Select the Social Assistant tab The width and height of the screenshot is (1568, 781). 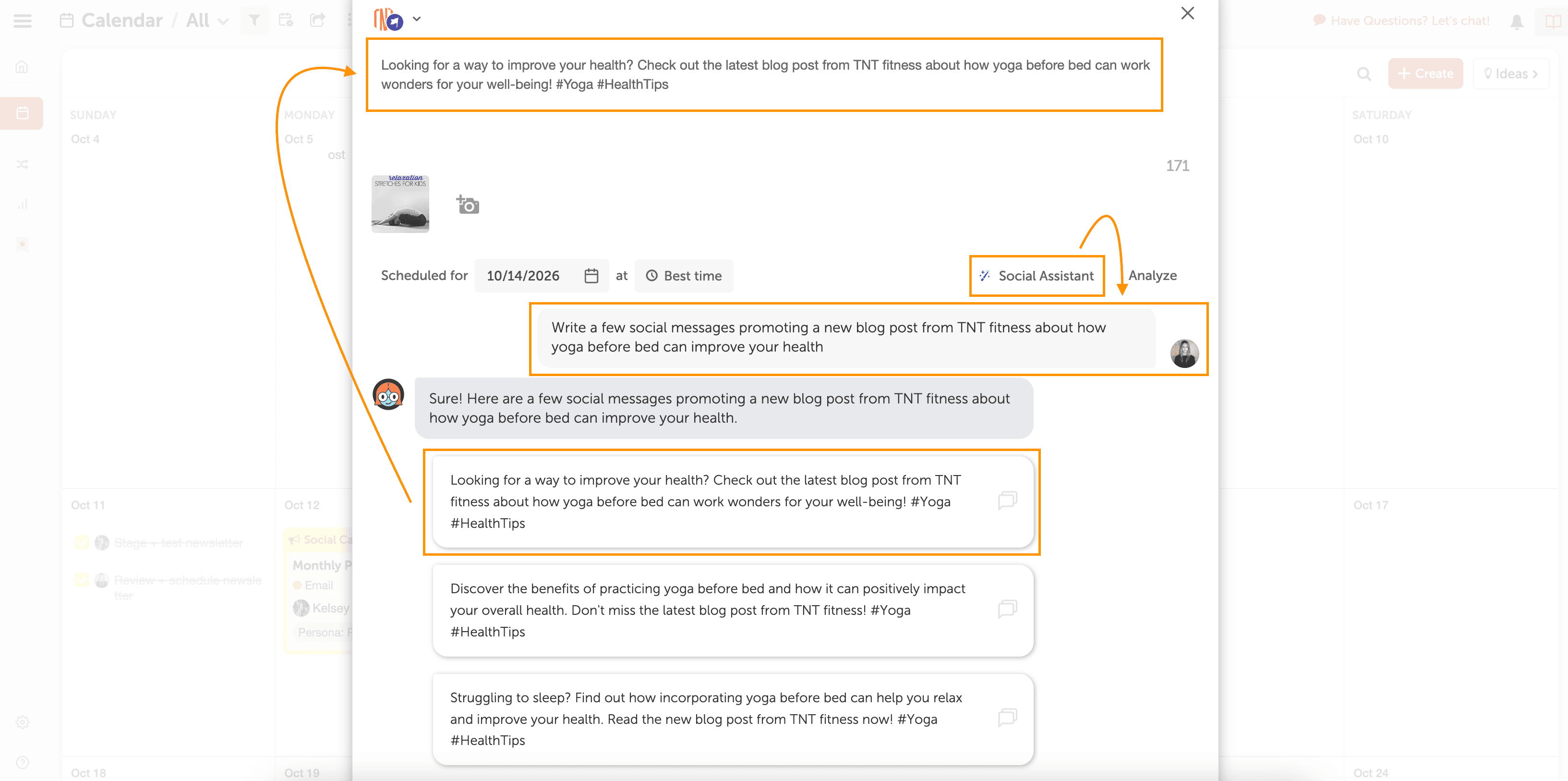click(1037, 276)
